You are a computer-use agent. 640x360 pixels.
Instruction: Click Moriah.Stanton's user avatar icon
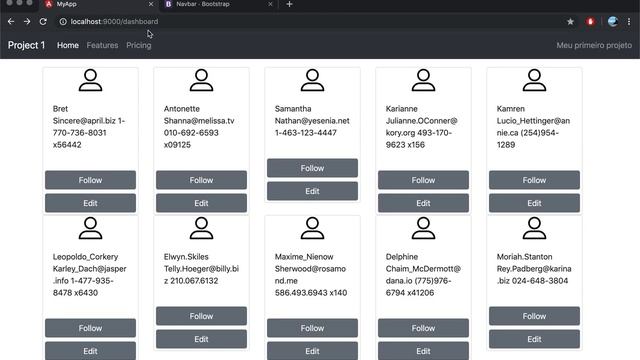[x=534, y=228]
